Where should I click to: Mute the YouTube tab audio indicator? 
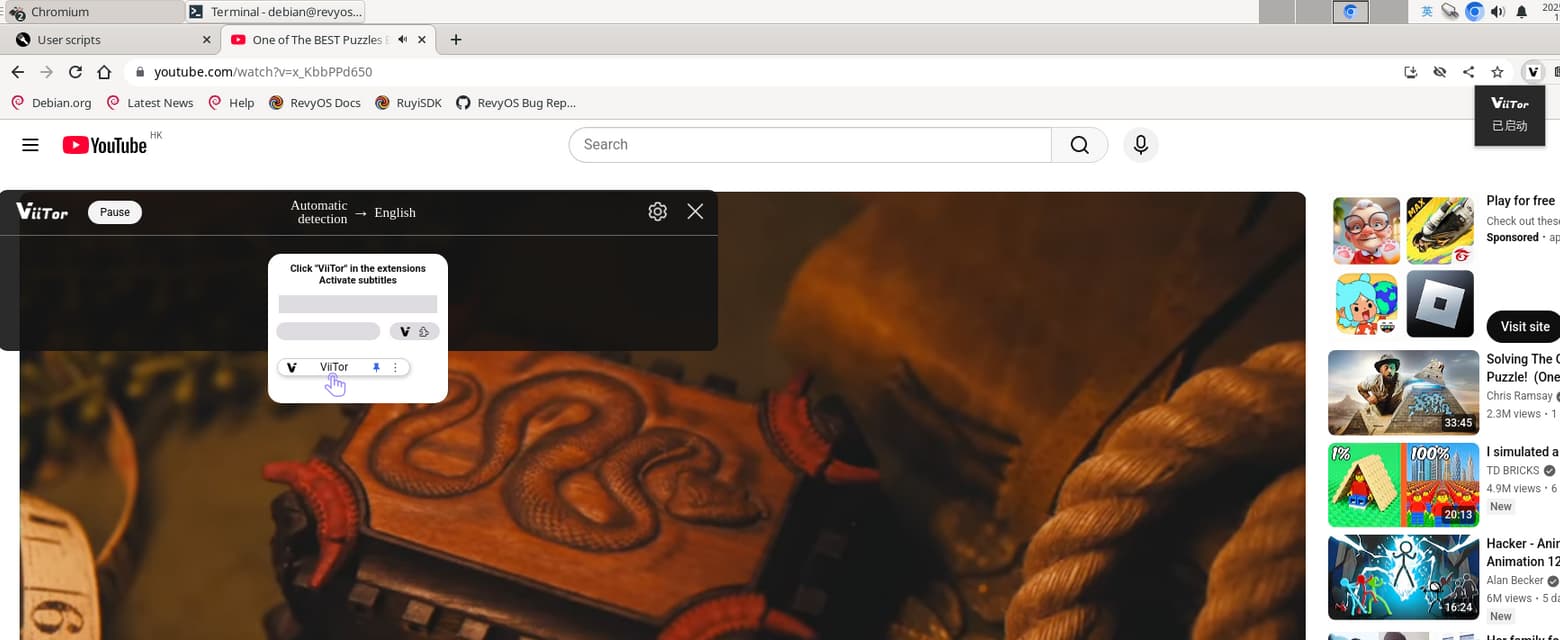click(402, 40)
